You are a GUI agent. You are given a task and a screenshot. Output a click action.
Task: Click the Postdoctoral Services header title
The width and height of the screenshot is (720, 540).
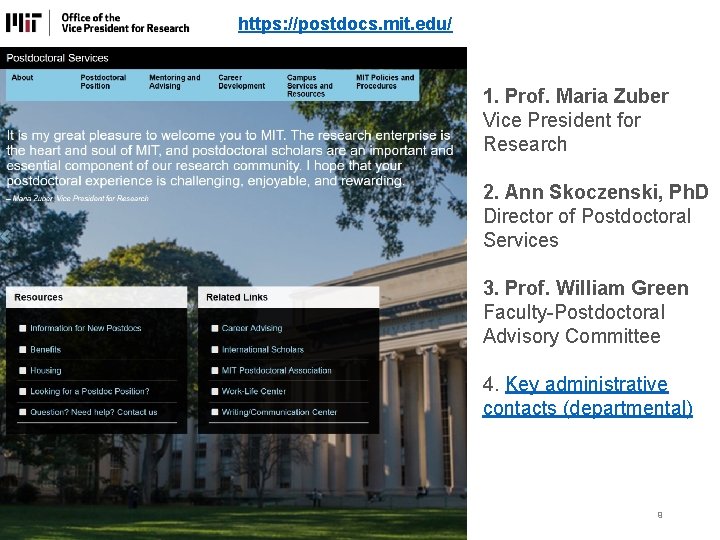[x=57, y=58]
